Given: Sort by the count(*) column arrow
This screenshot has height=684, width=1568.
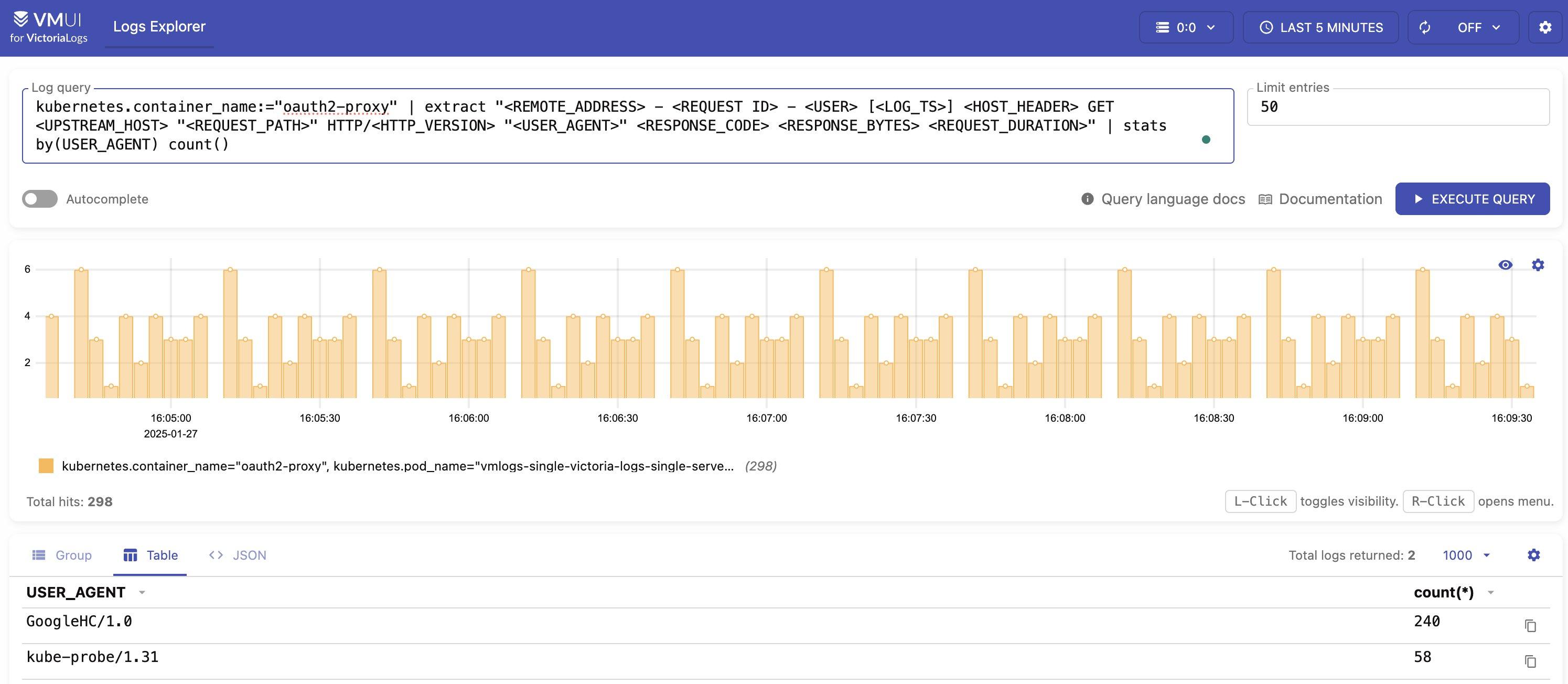Looking at the screenshot, I should (x=1491, y=593).
